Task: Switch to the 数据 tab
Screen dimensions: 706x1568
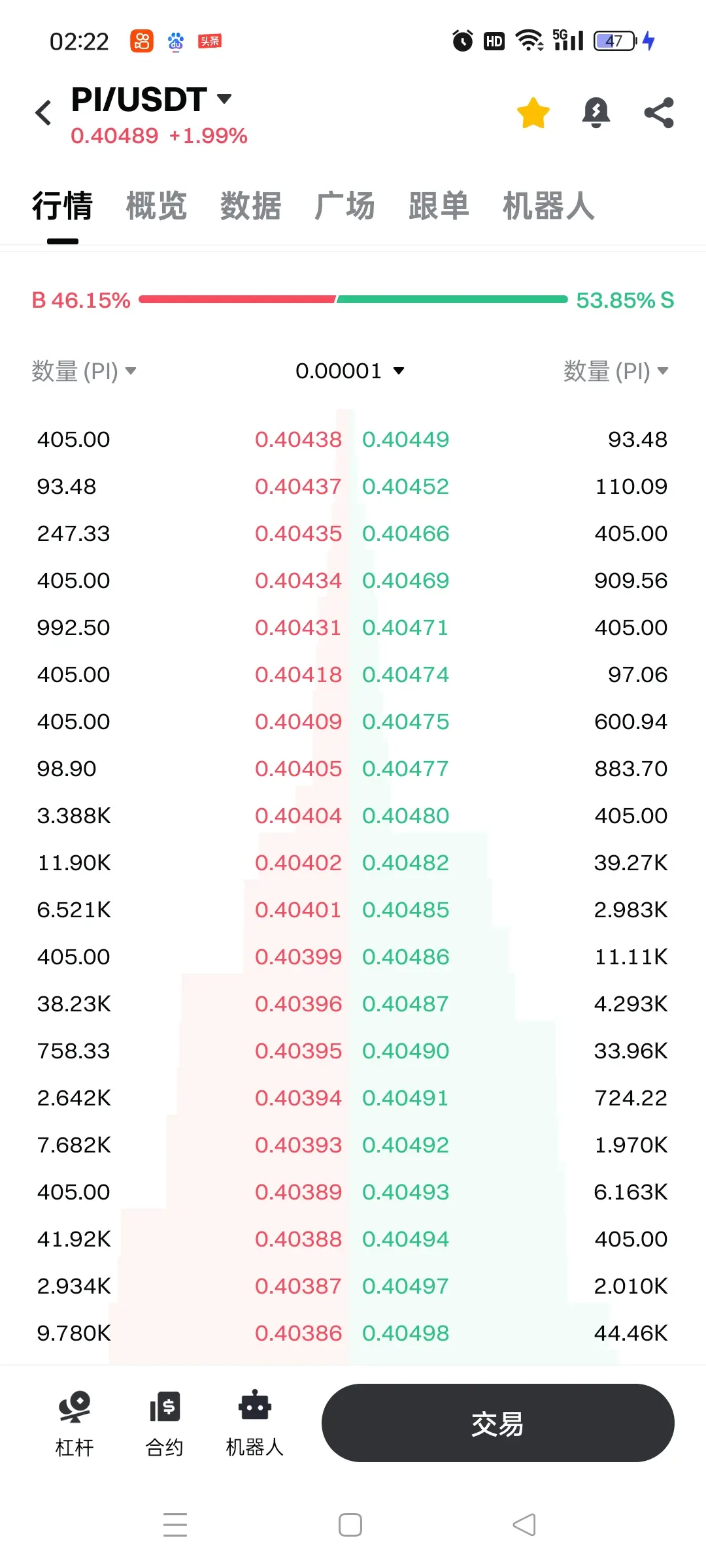Action: (250, 206)
